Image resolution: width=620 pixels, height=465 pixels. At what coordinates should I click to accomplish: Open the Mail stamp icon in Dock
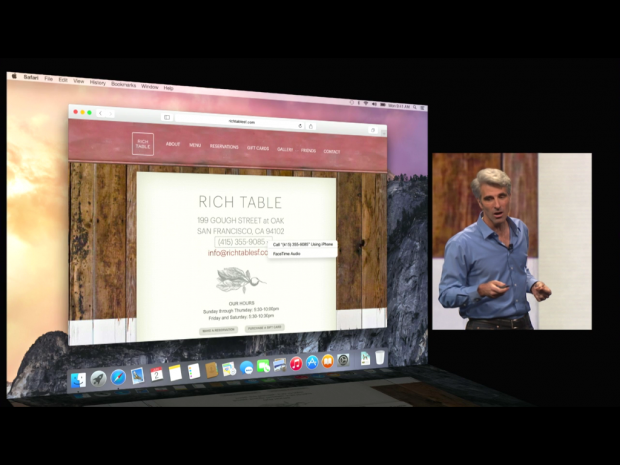[137, 376]
